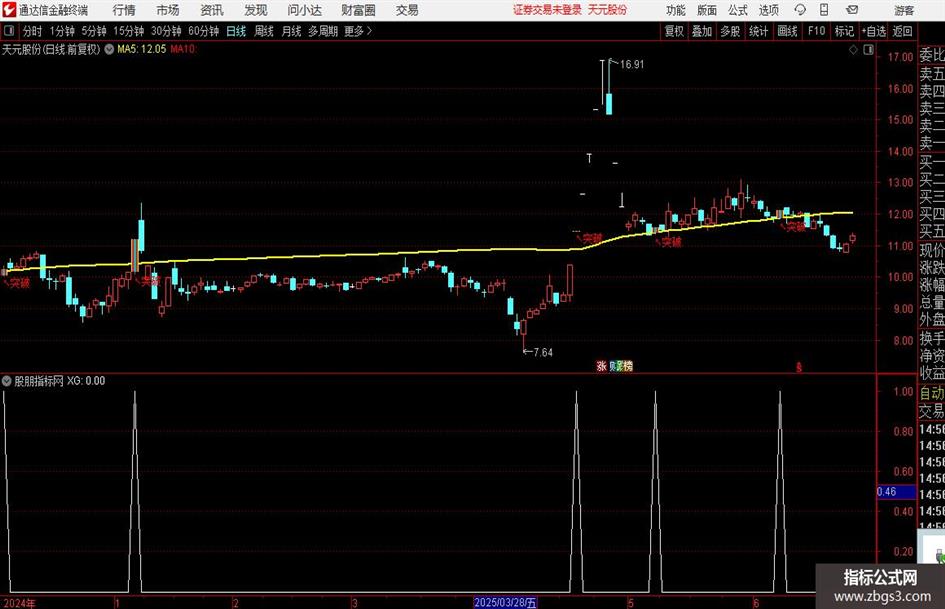Open the 财富圈 menu

[358, 10]
